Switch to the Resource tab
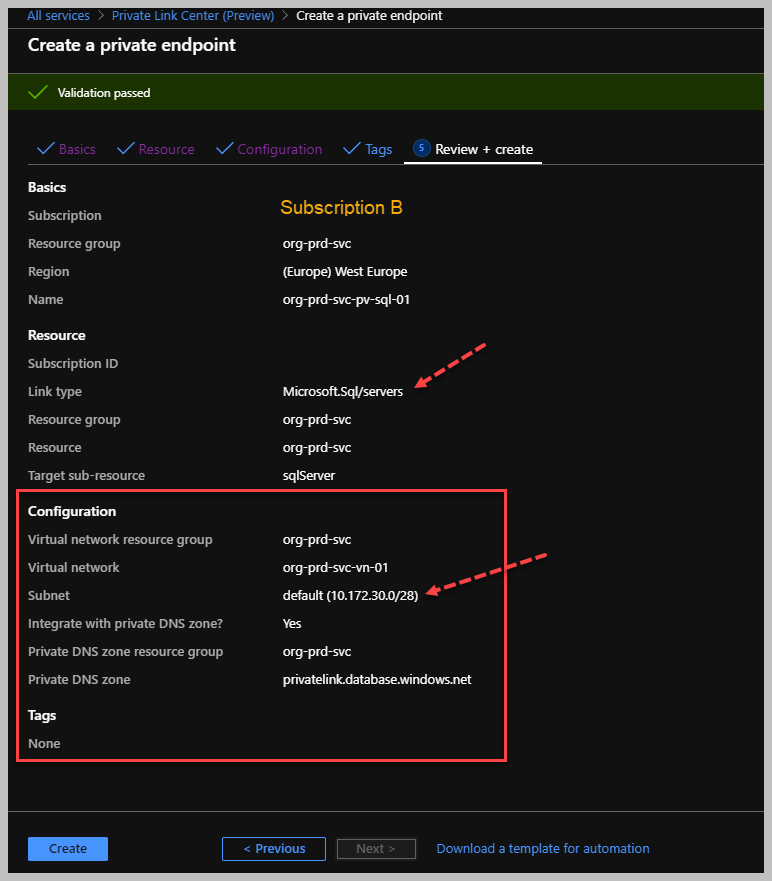The height and width of the screenshot is (881, 772). [166, 149]
